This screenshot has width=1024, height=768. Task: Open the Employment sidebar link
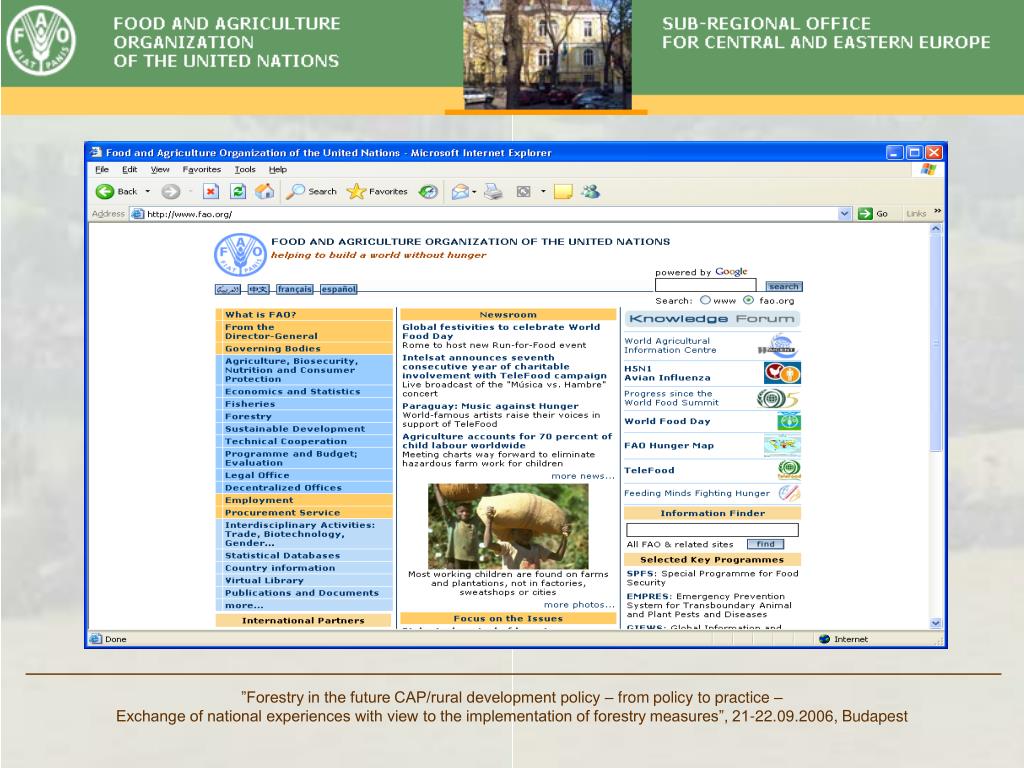click(x=259, y=500)
